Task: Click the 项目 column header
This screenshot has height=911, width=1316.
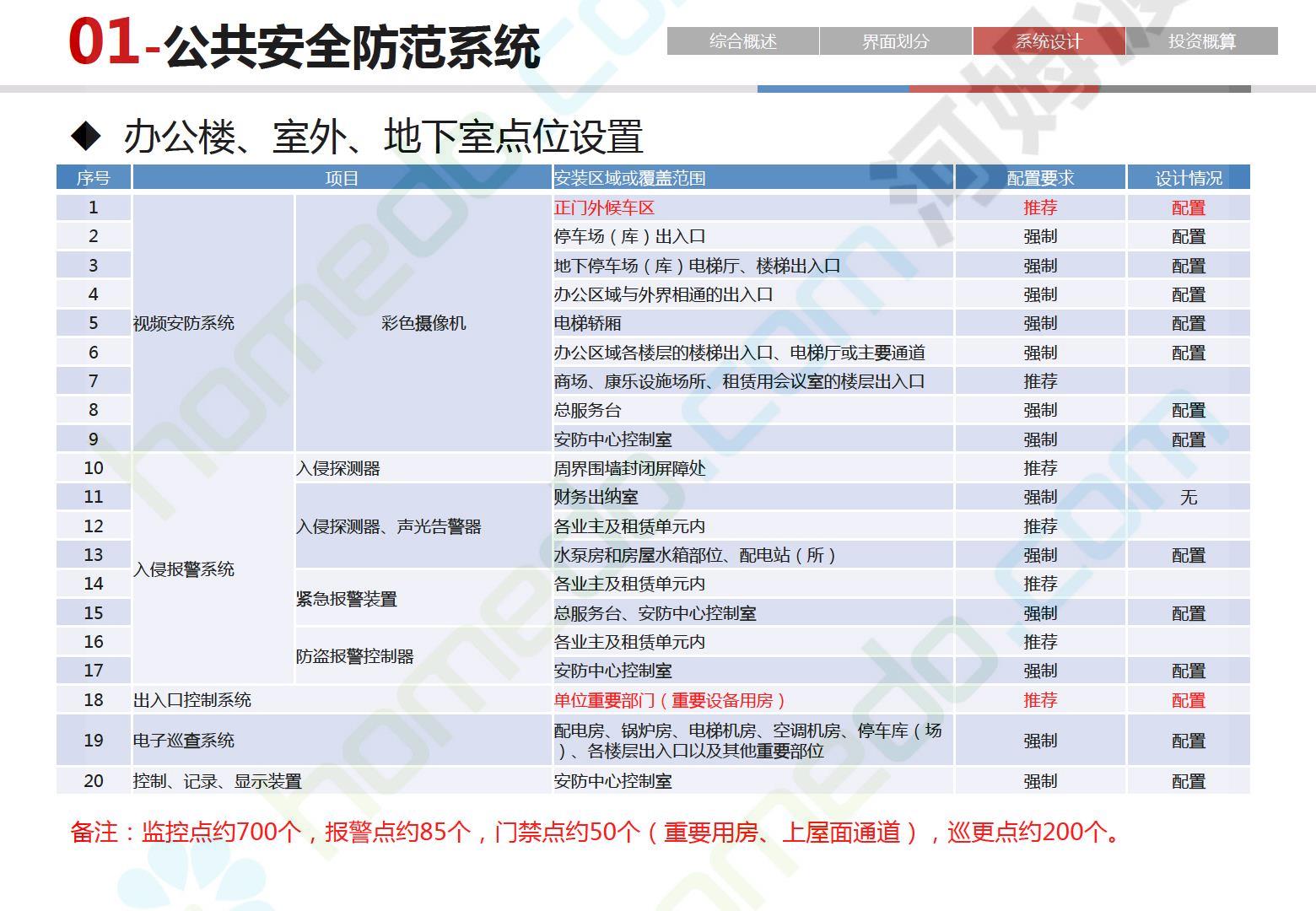Action: pyautogui.click(x=342, y=178)
